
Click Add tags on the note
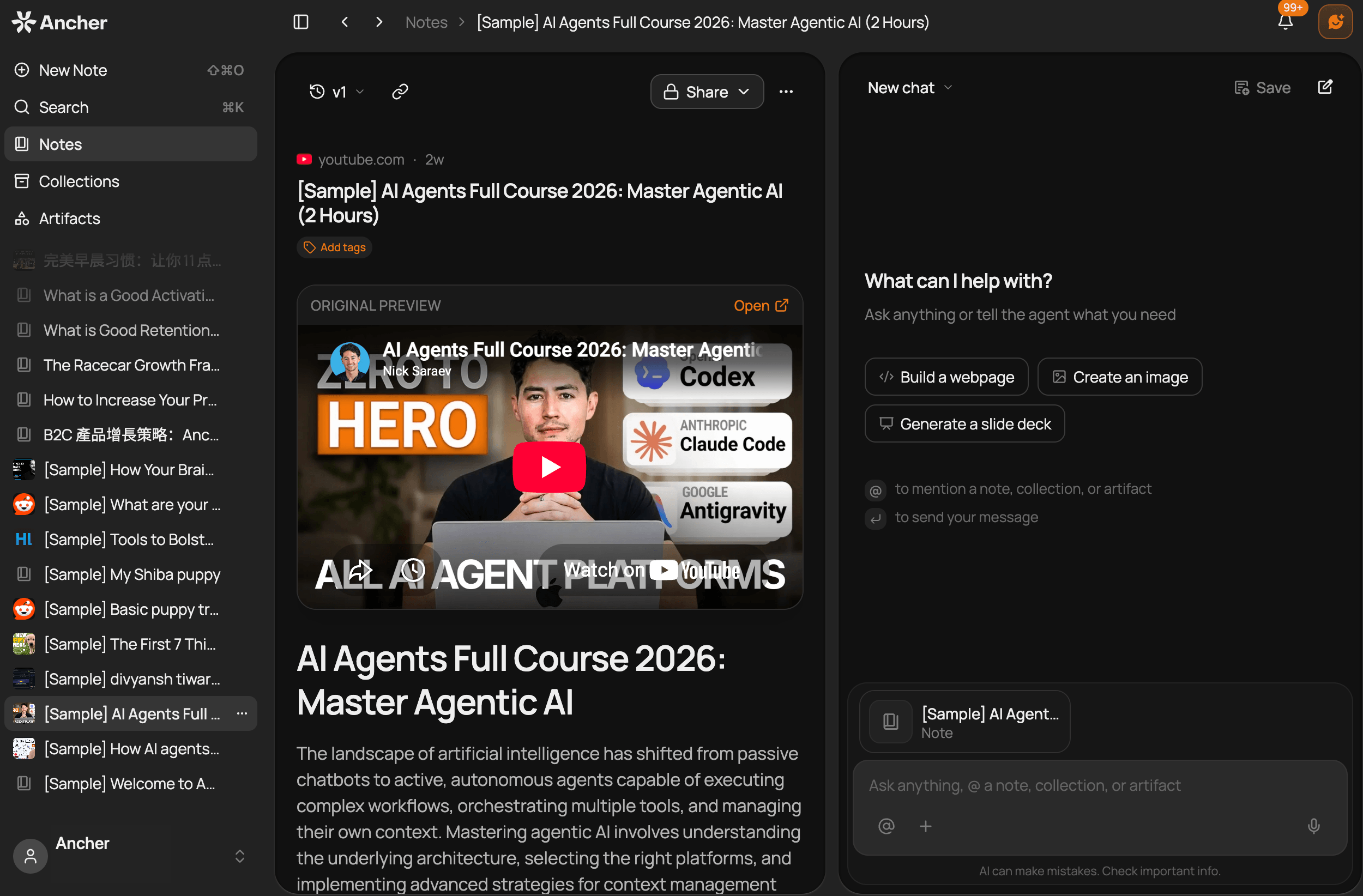coord(334,247)
